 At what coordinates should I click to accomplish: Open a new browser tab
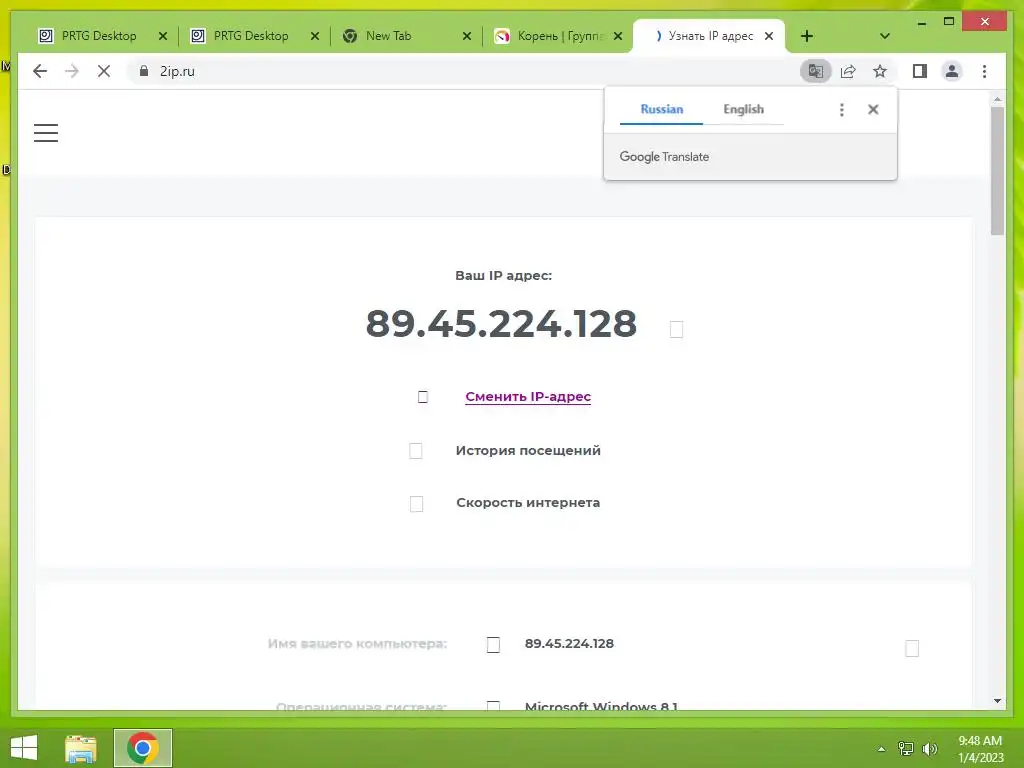[x=807, y=37]
